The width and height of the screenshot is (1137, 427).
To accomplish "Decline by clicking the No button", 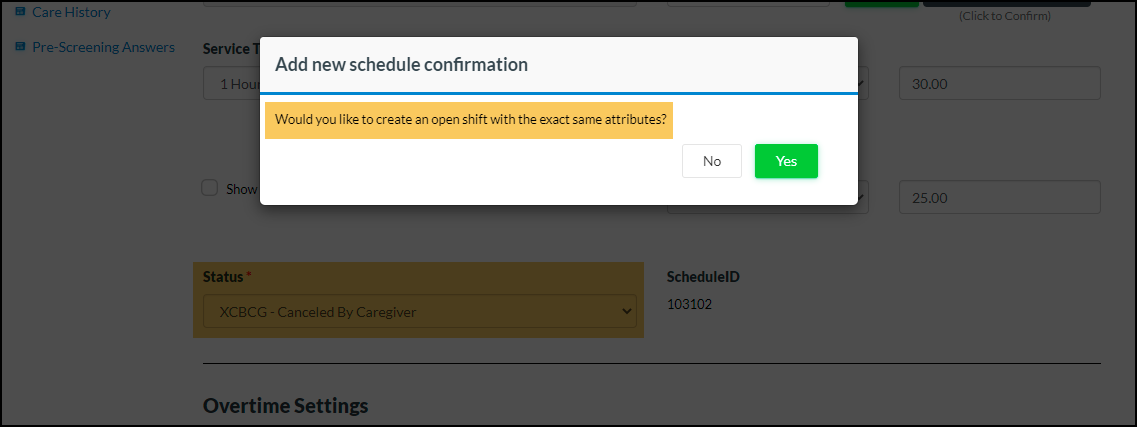I will point(712,161).
